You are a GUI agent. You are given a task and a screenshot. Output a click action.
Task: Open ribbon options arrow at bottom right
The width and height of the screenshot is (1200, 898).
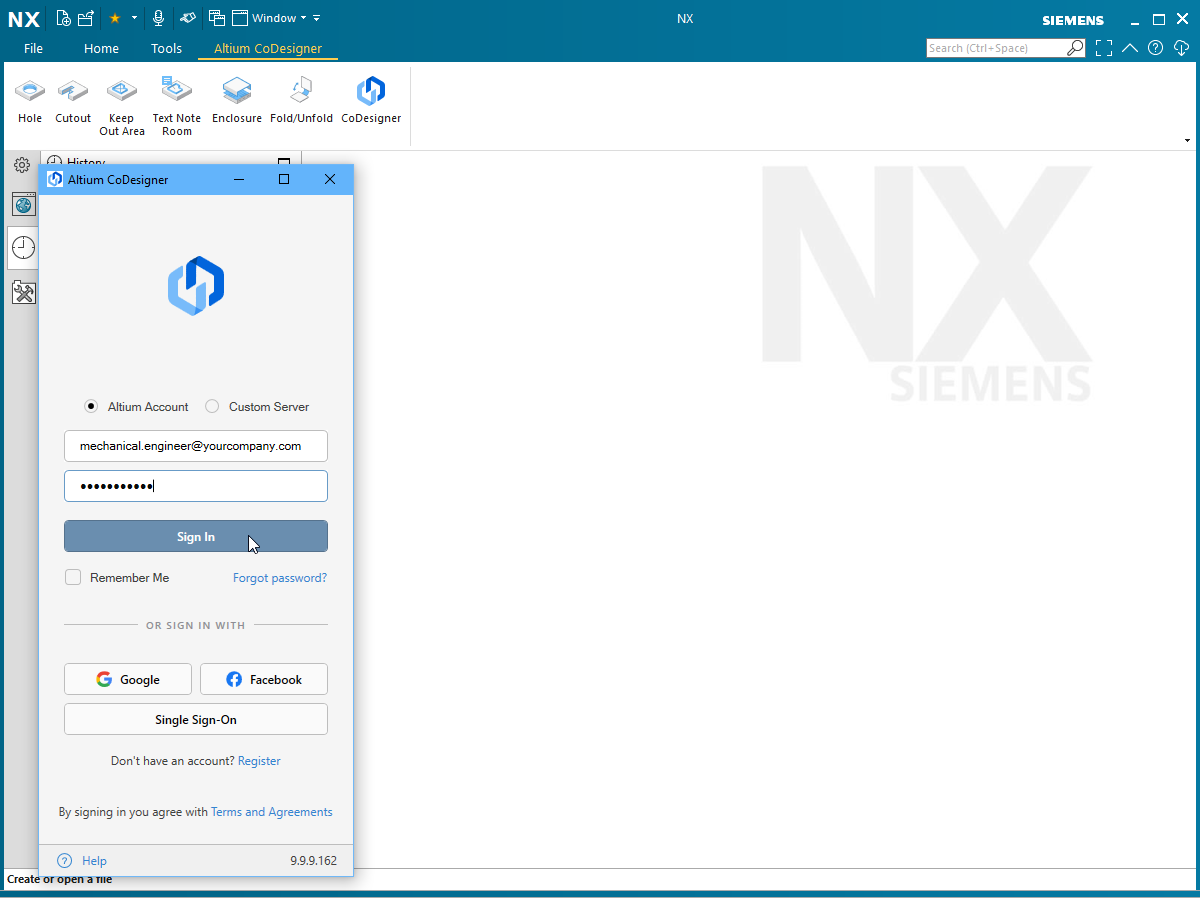[x=1187, y=141]
